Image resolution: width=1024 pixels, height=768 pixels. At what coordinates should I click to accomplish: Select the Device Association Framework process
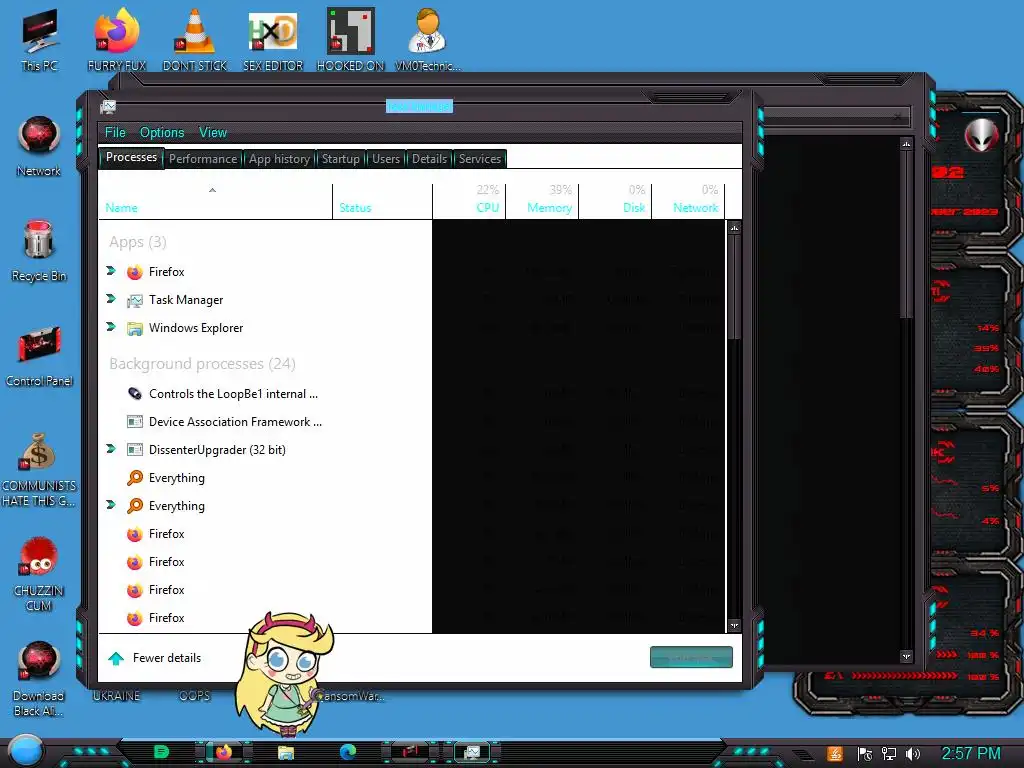click(265, 422)
